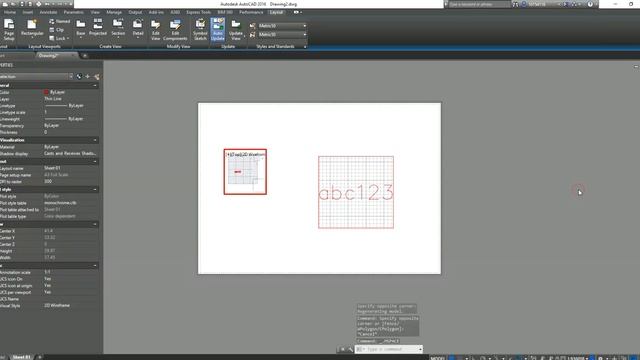Choose the Clip viewport tool
The image size is (640, 360).
(57, 30)
